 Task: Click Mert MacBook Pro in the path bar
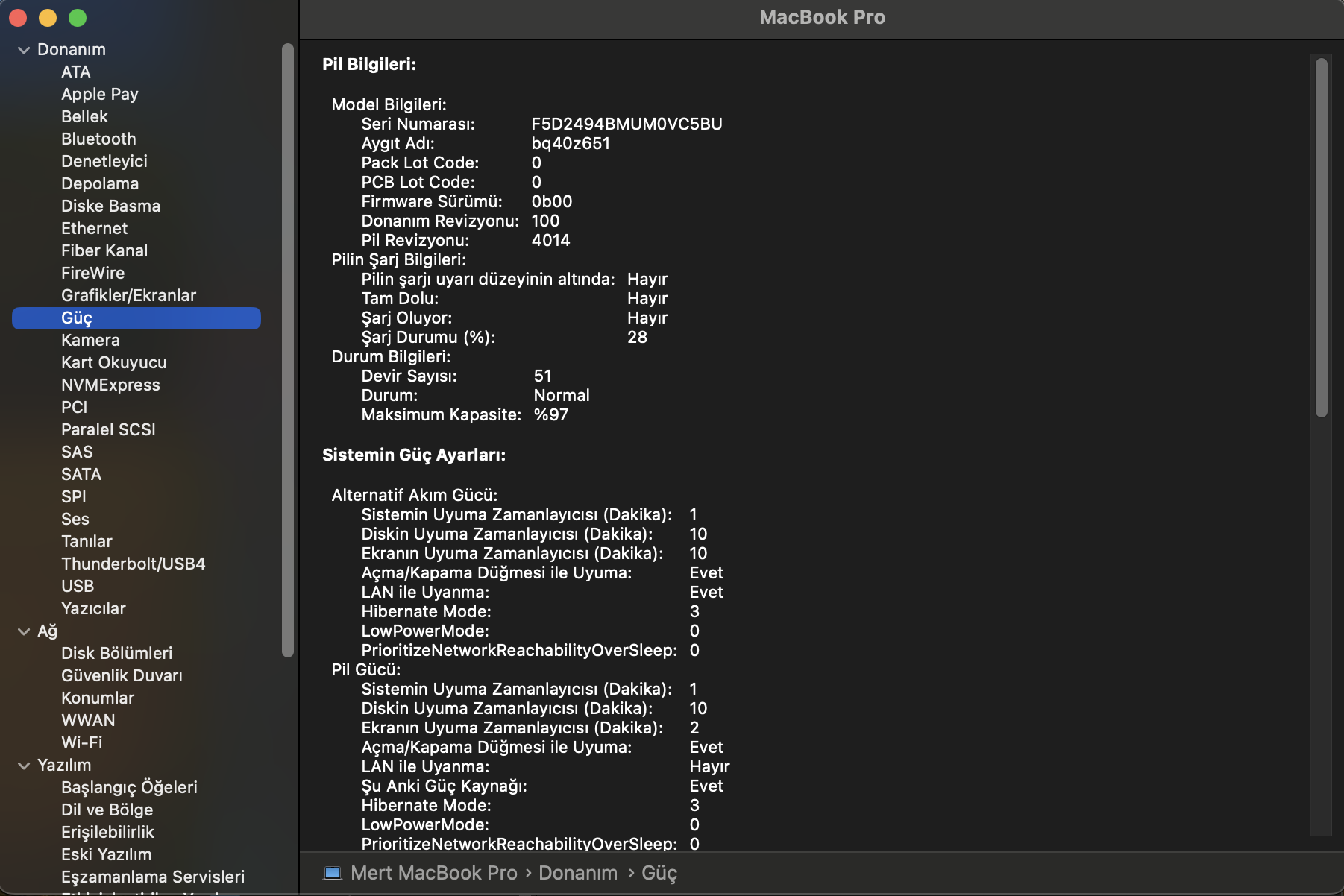point(434,873)
